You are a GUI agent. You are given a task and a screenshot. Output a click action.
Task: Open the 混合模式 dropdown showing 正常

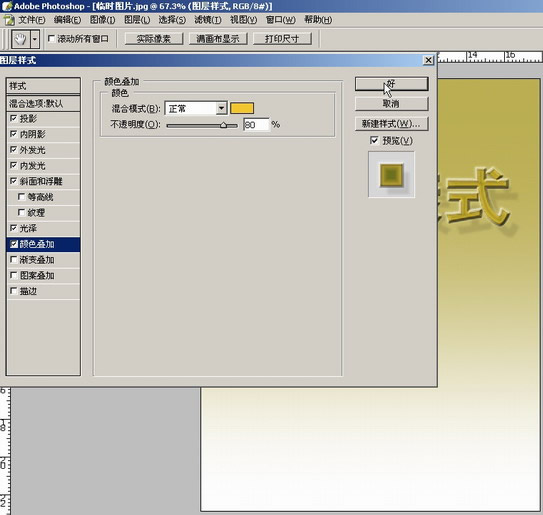(196, 108)
